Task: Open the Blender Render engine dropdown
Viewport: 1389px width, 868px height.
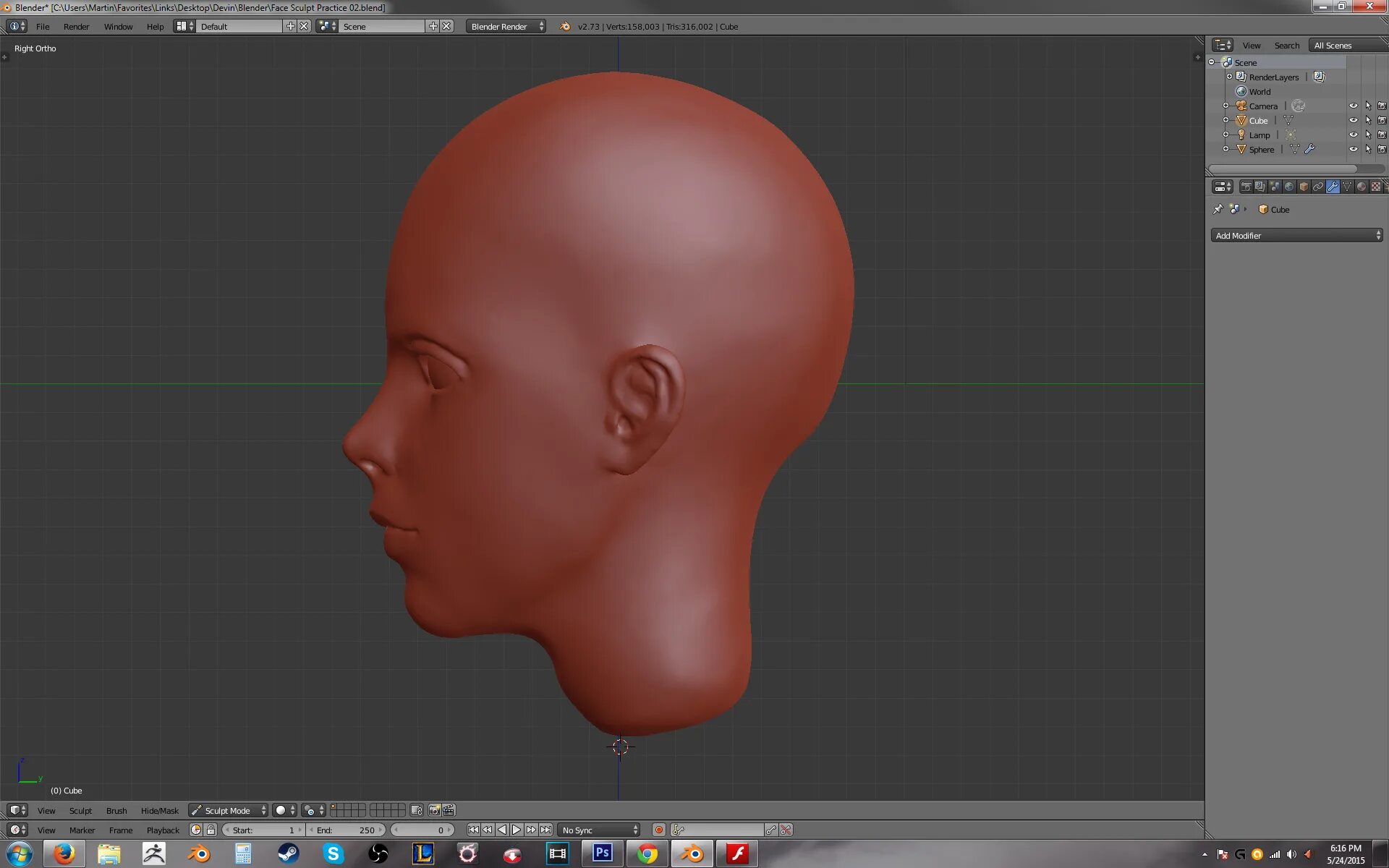Action: pyautogui.click(x=506, y=27)
